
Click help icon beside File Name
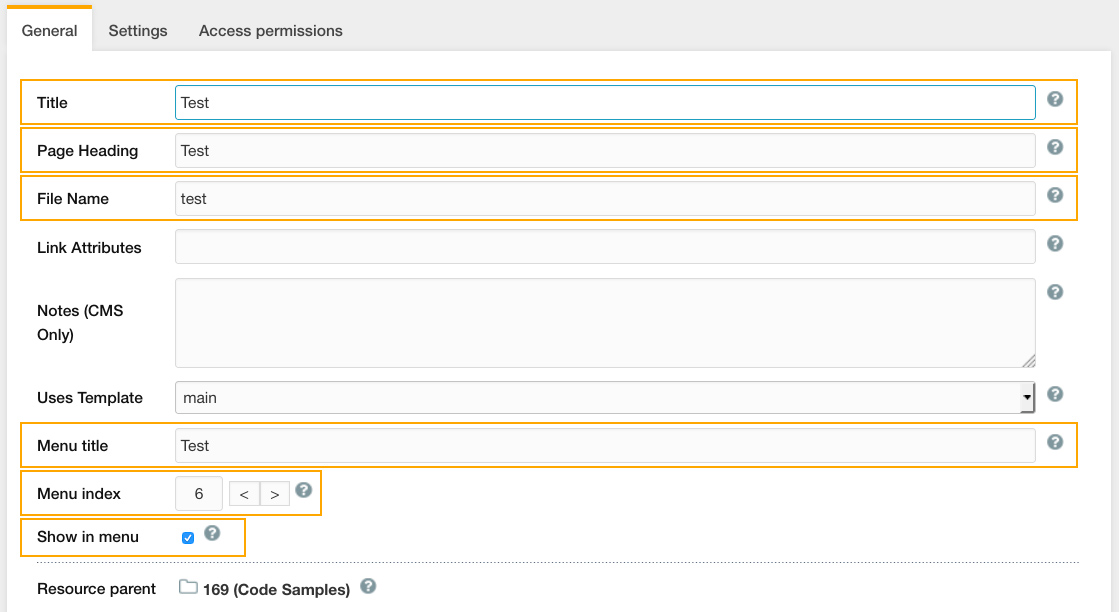click(1055, 195)
